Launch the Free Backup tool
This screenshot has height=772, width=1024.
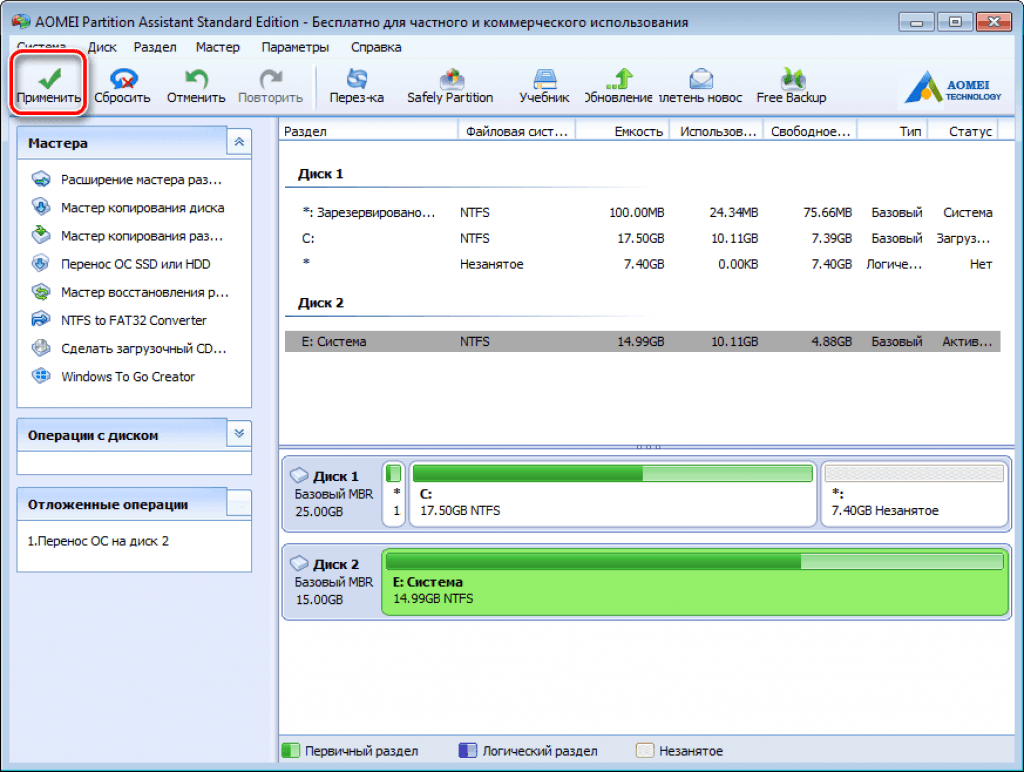tap(791, 79)
